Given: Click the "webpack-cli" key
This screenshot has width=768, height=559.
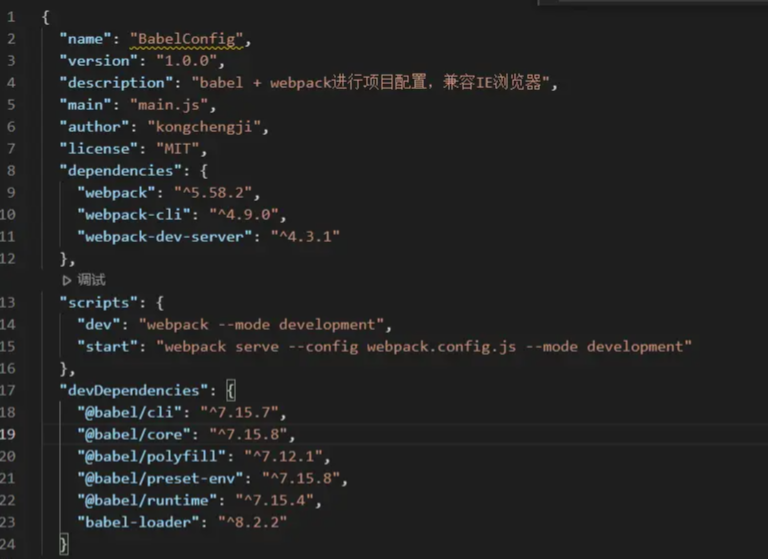Looking at the screenshot, I should (134, 215).
